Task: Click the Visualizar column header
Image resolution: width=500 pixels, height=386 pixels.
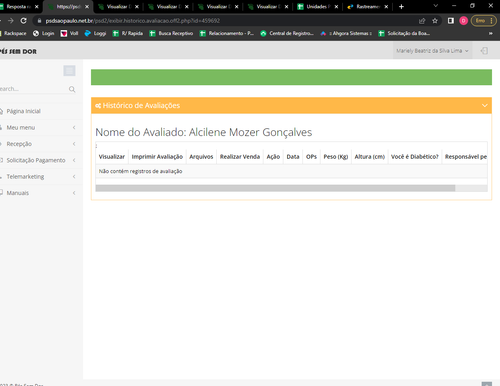Action: [112, 156]
